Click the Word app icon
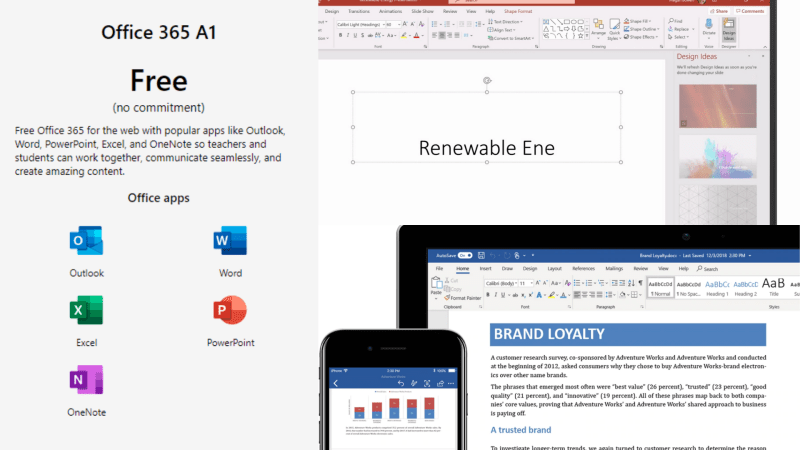This screenshot has height=450, width=800. (x=230, y=242)
